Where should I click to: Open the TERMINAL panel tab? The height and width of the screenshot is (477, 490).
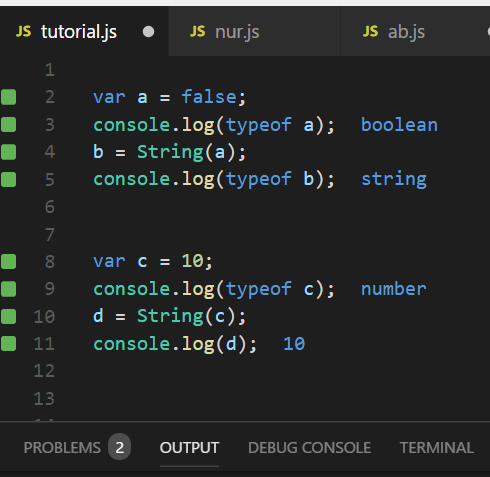(437, 447)
